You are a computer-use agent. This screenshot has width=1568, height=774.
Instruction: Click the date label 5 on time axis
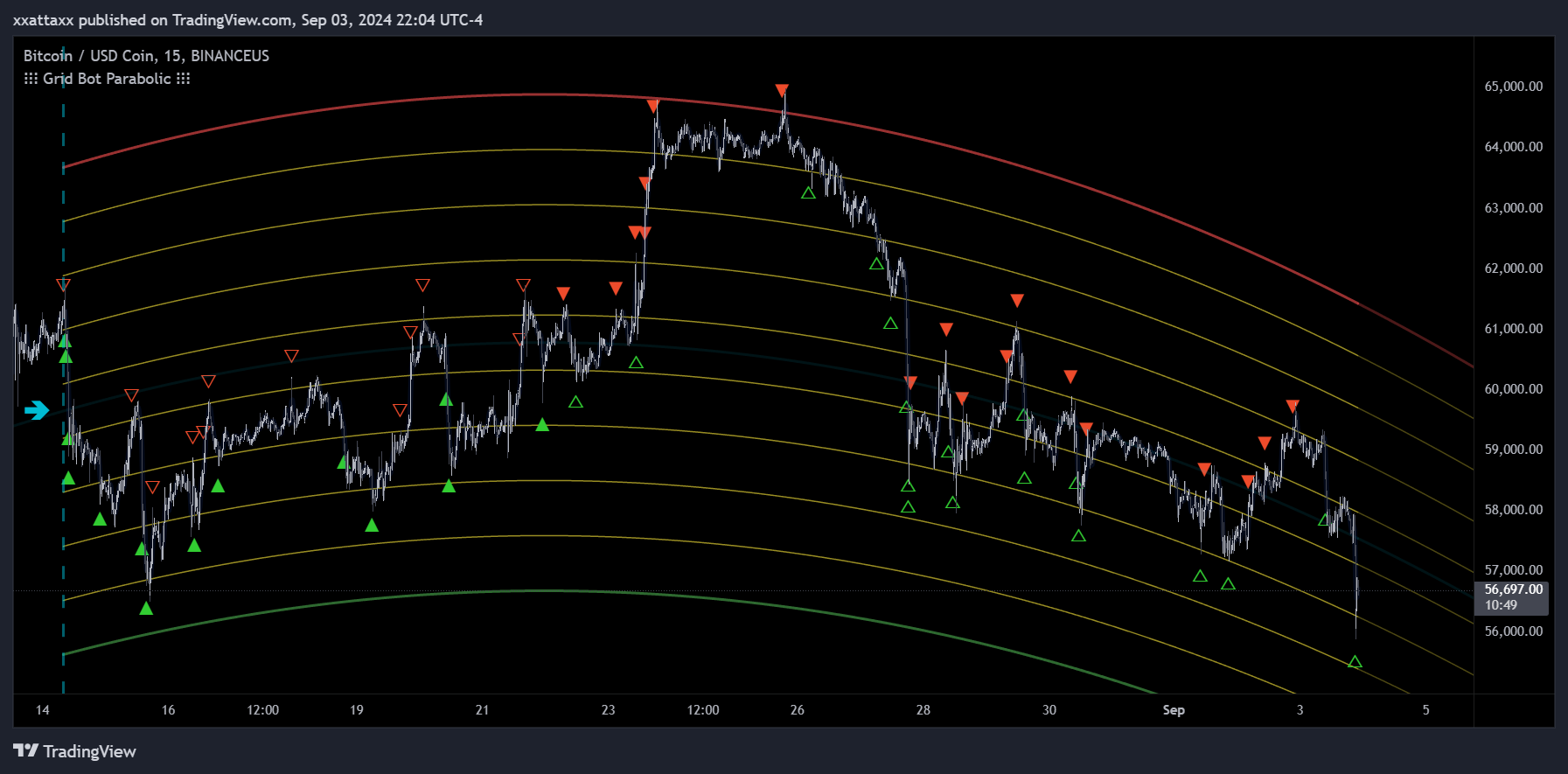[1425, 710]
